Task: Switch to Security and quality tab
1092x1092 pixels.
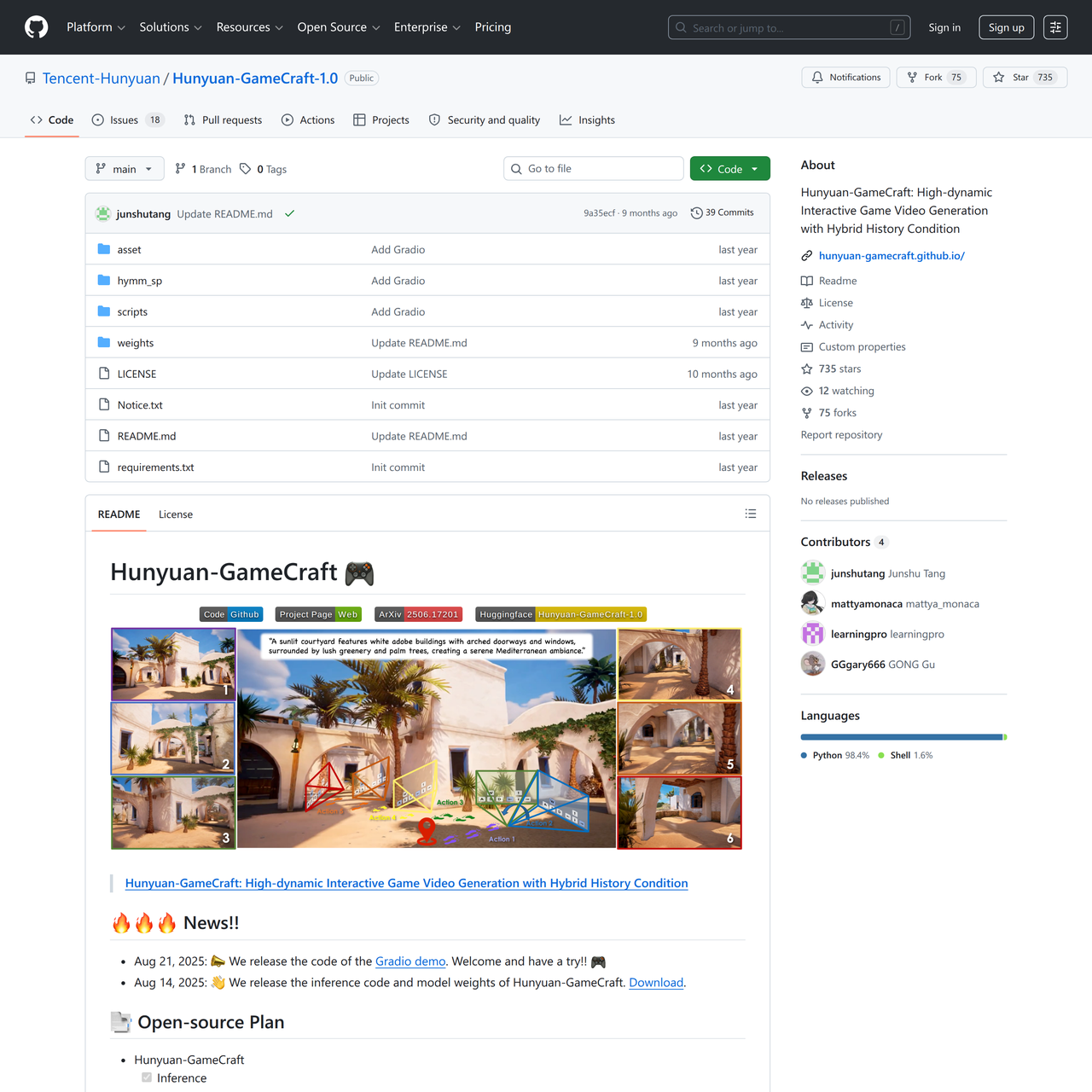Action: 485,120
